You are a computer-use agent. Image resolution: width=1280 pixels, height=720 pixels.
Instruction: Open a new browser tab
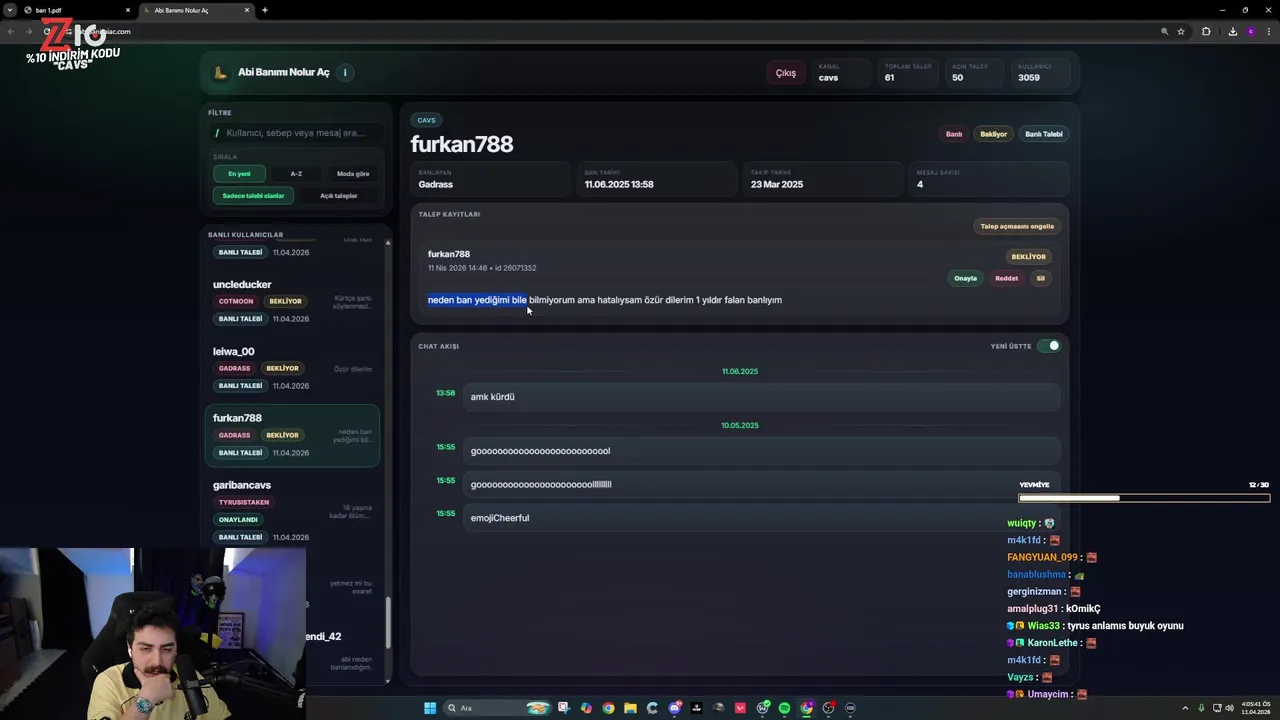[x=265, y=10]
